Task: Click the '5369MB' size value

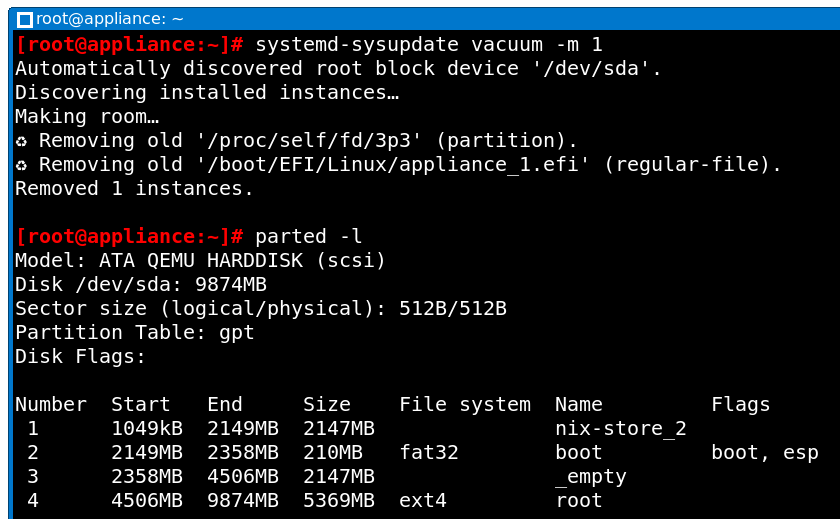Action: (339, 501)
